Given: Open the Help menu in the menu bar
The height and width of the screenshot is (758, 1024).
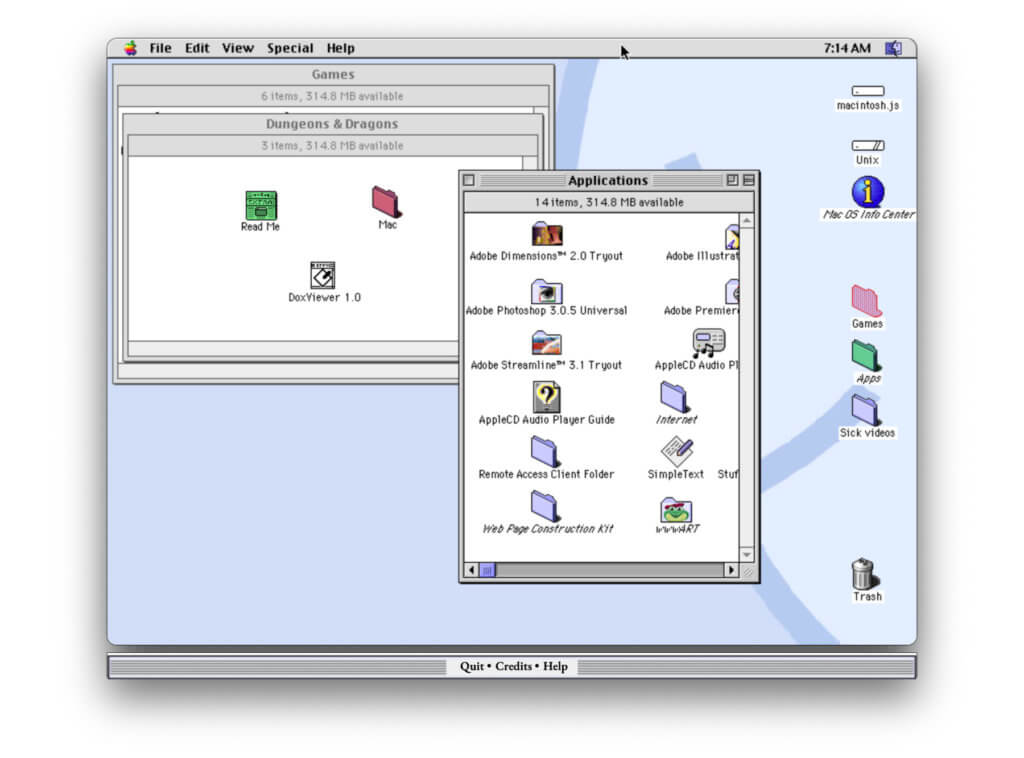Looking at the screenshot, I should click(340, 48).
